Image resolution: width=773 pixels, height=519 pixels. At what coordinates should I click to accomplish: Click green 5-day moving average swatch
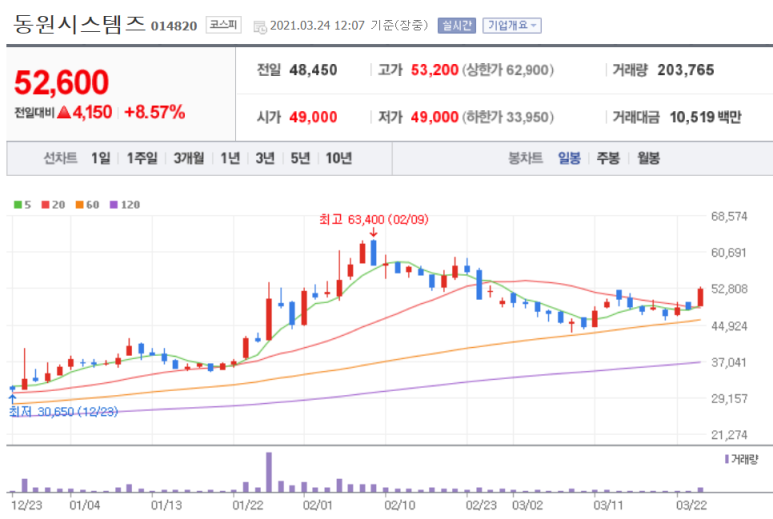click(18, 205)
